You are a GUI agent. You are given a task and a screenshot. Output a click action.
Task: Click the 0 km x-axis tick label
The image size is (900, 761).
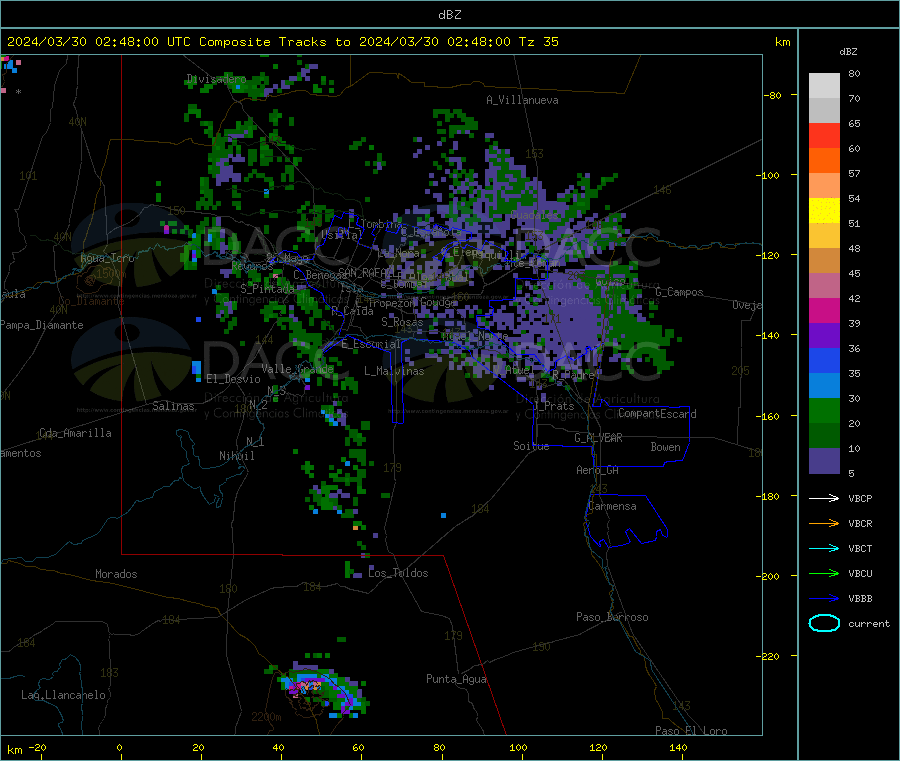pyautogui.click(x=119, y=747)
